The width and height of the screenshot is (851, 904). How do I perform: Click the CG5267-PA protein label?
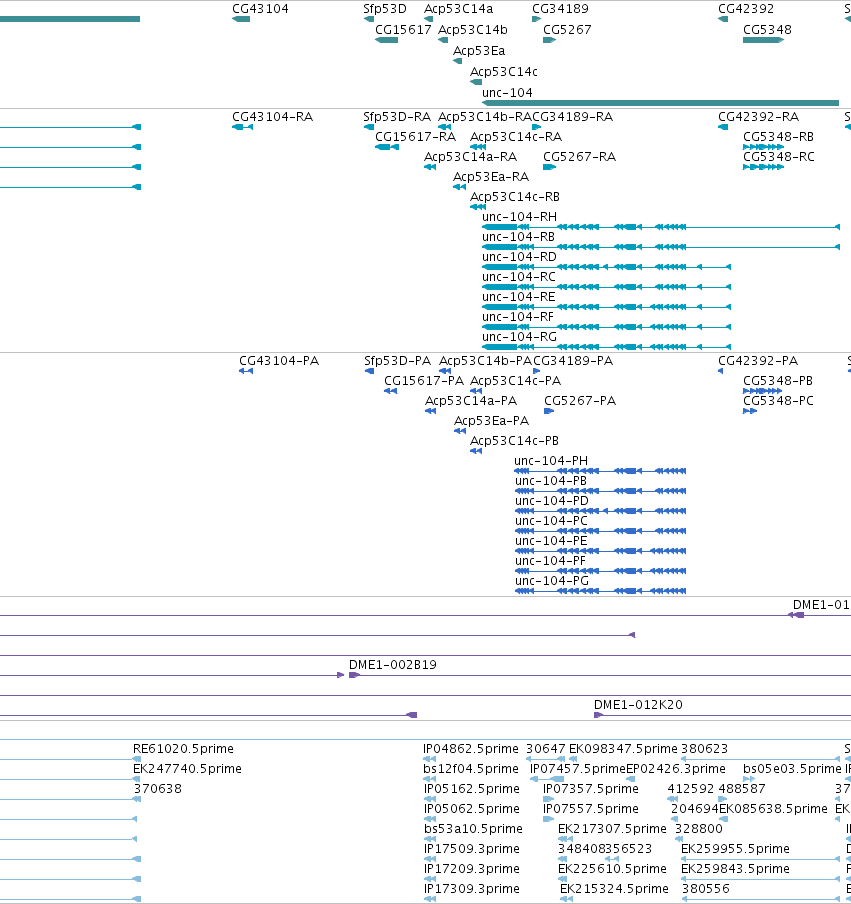[x=579, y=401]
